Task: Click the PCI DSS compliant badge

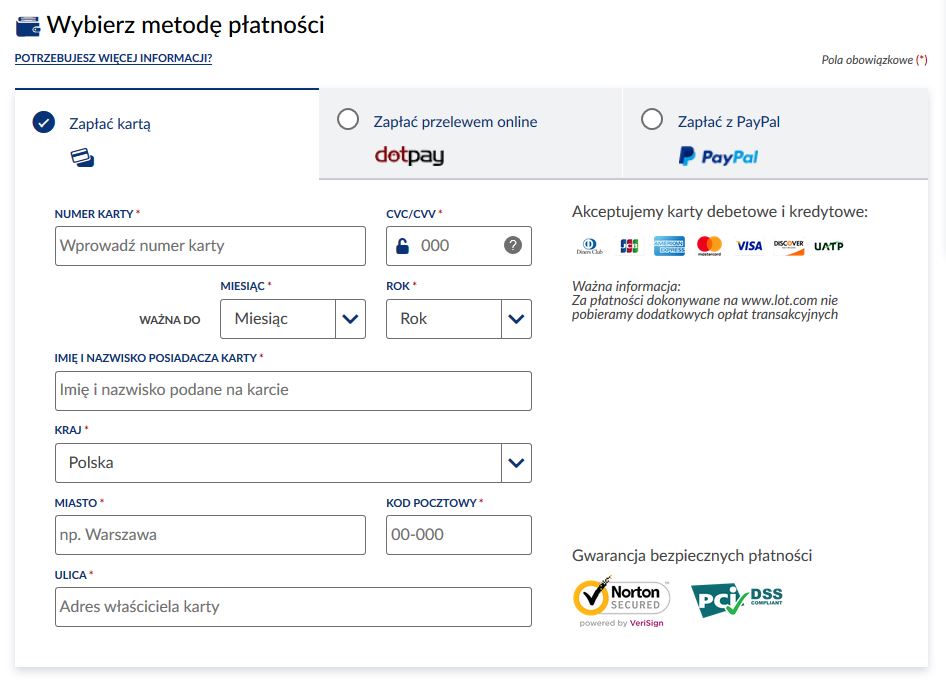Action: click(737, 600)
